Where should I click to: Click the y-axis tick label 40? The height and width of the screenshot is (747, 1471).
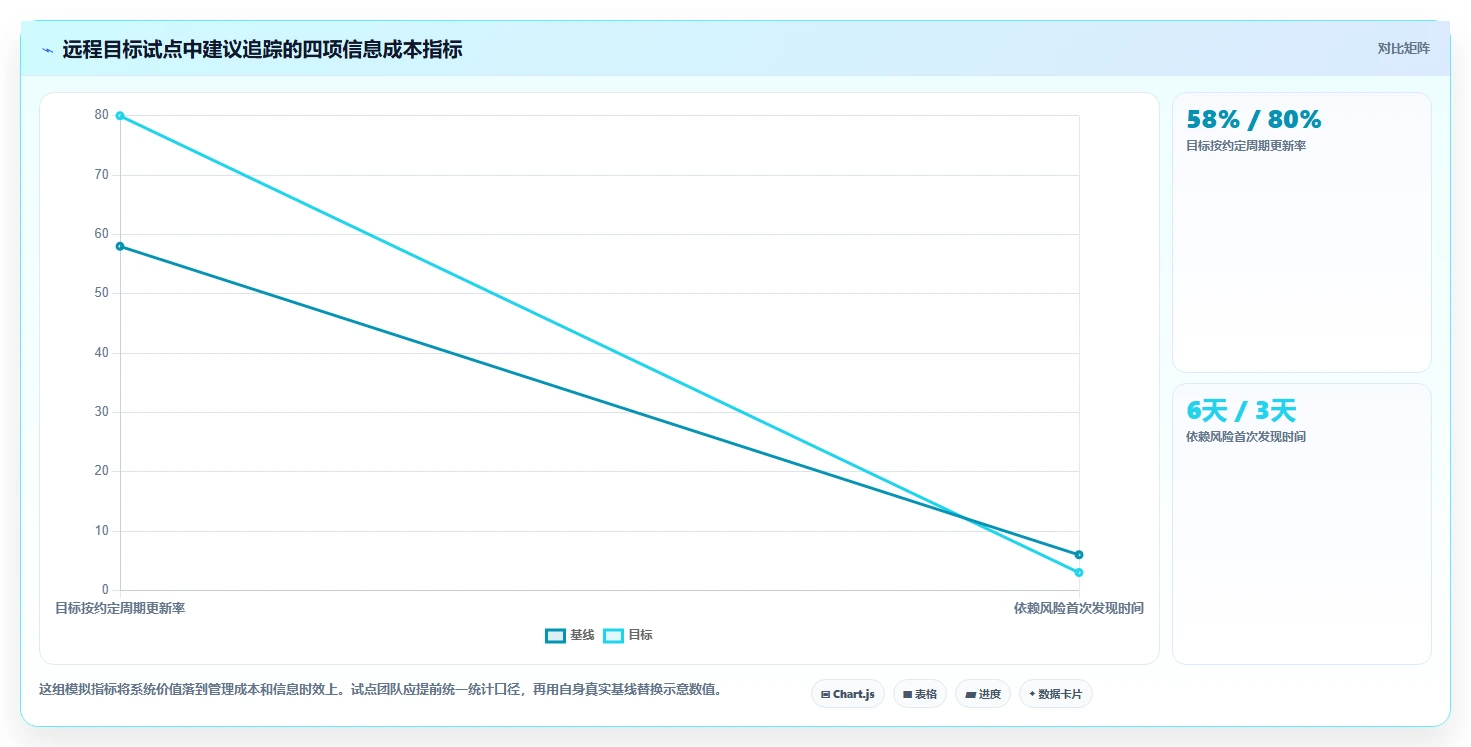[101, 353]
